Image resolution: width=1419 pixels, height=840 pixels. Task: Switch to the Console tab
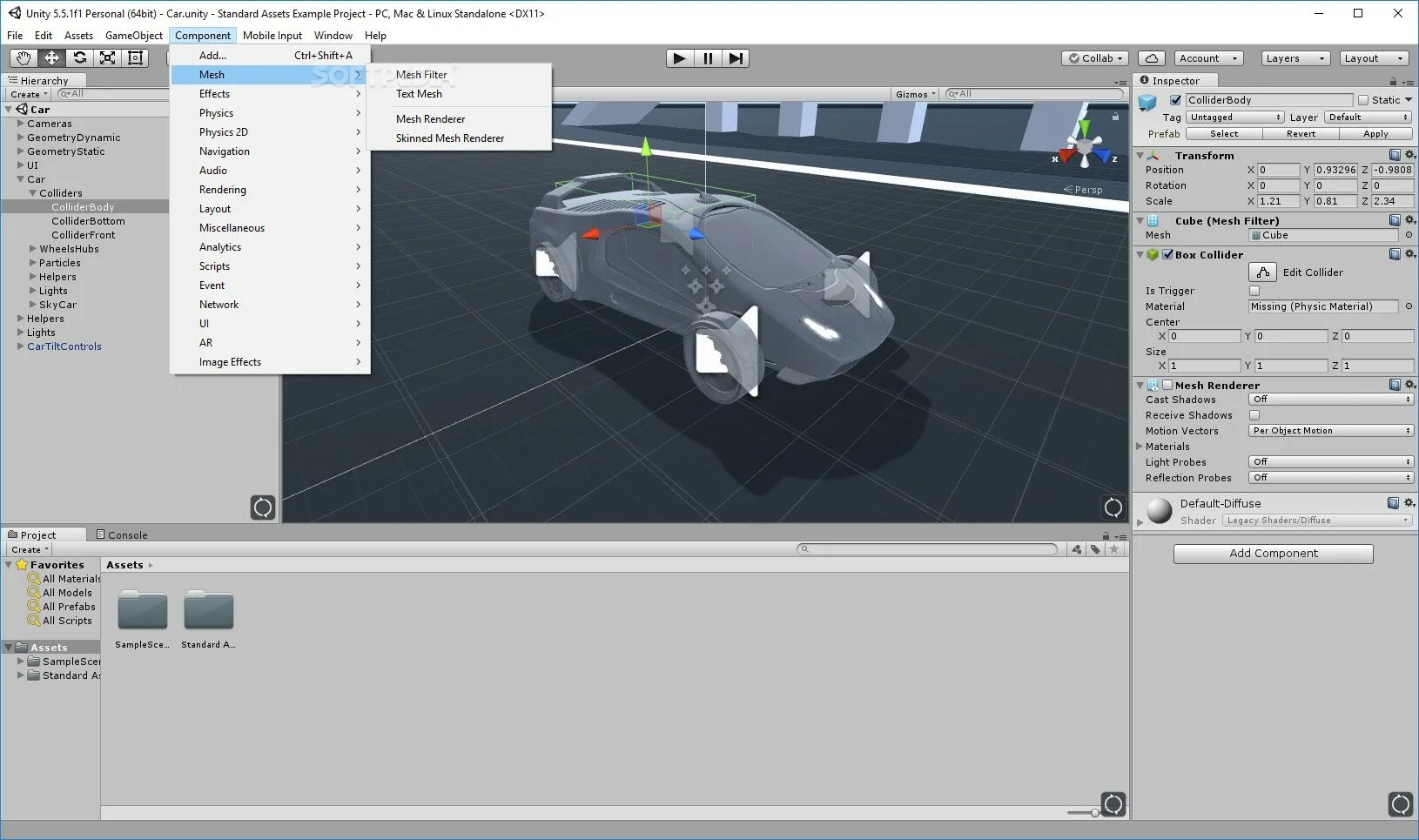(x=121, y=534)
